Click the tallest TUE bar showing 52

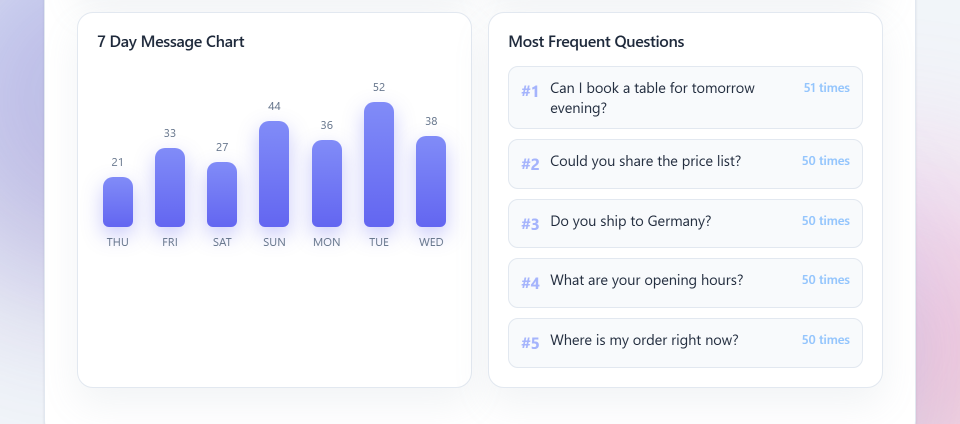[x=379, y=165]
